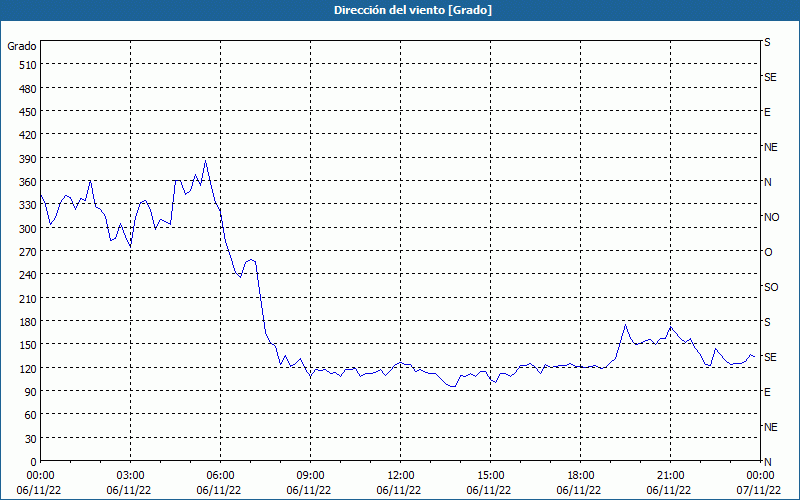Viewport: 800px width, 500px height.
Task: Click compass label 'E' level with 90
Action: coord(767,392)
